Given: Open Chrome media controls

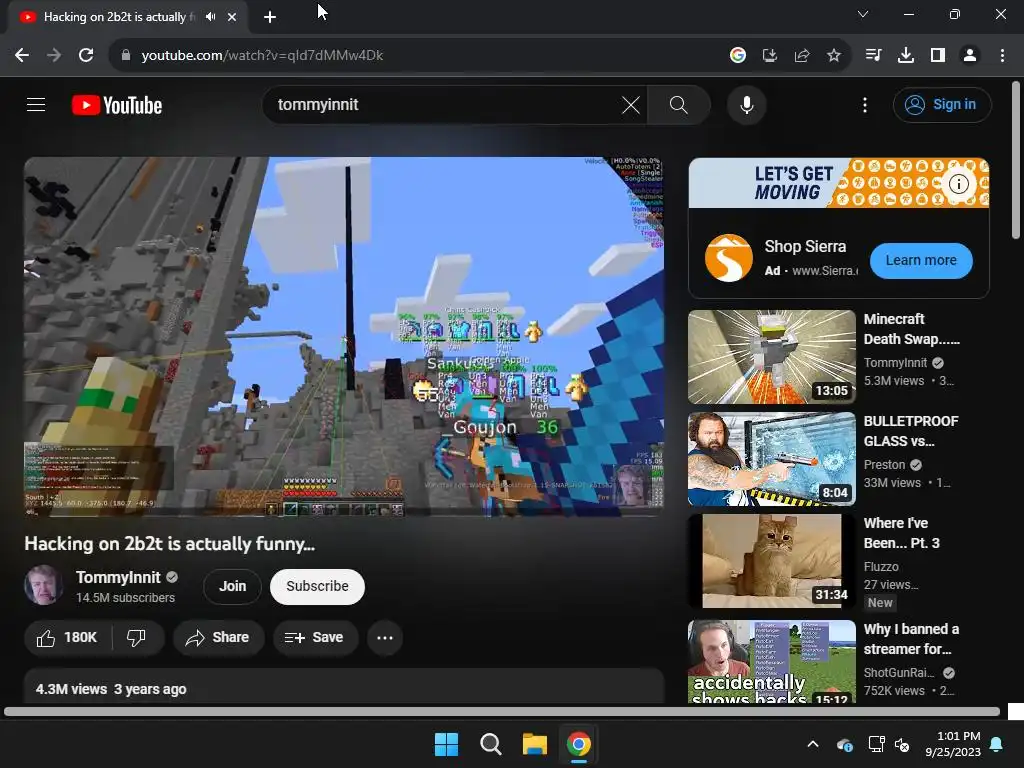Looking at the screenshot, I should coord(873,56).
